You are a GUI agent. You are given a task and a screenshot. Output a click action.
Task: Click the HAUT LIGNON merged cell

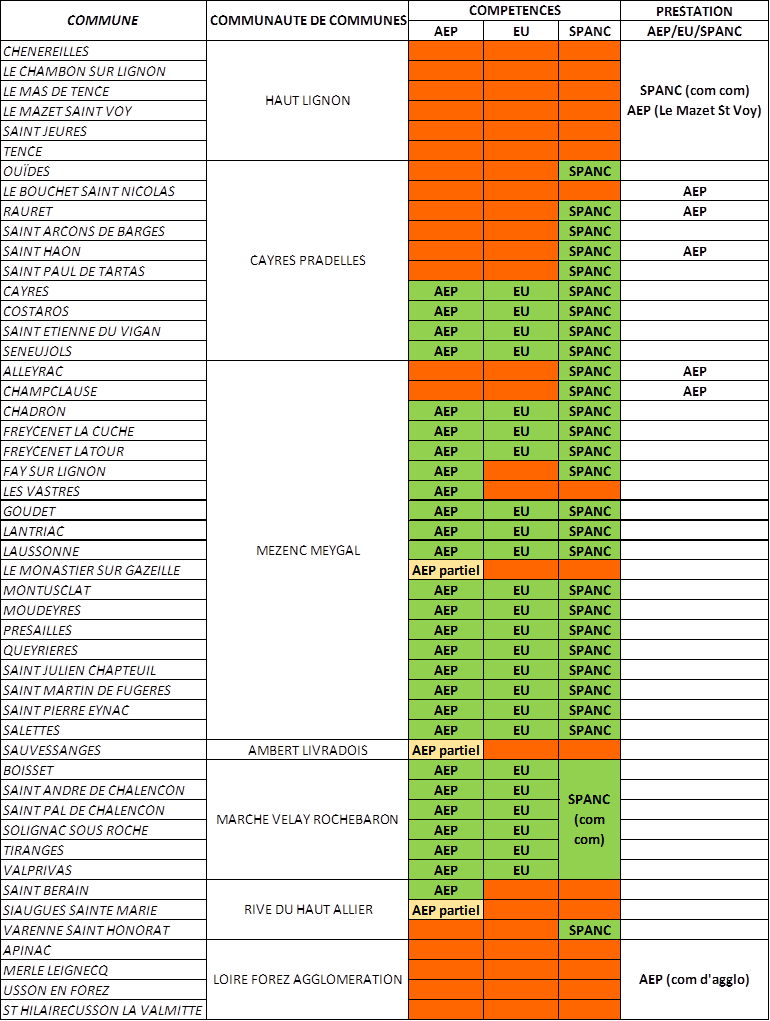click(308, 101)
